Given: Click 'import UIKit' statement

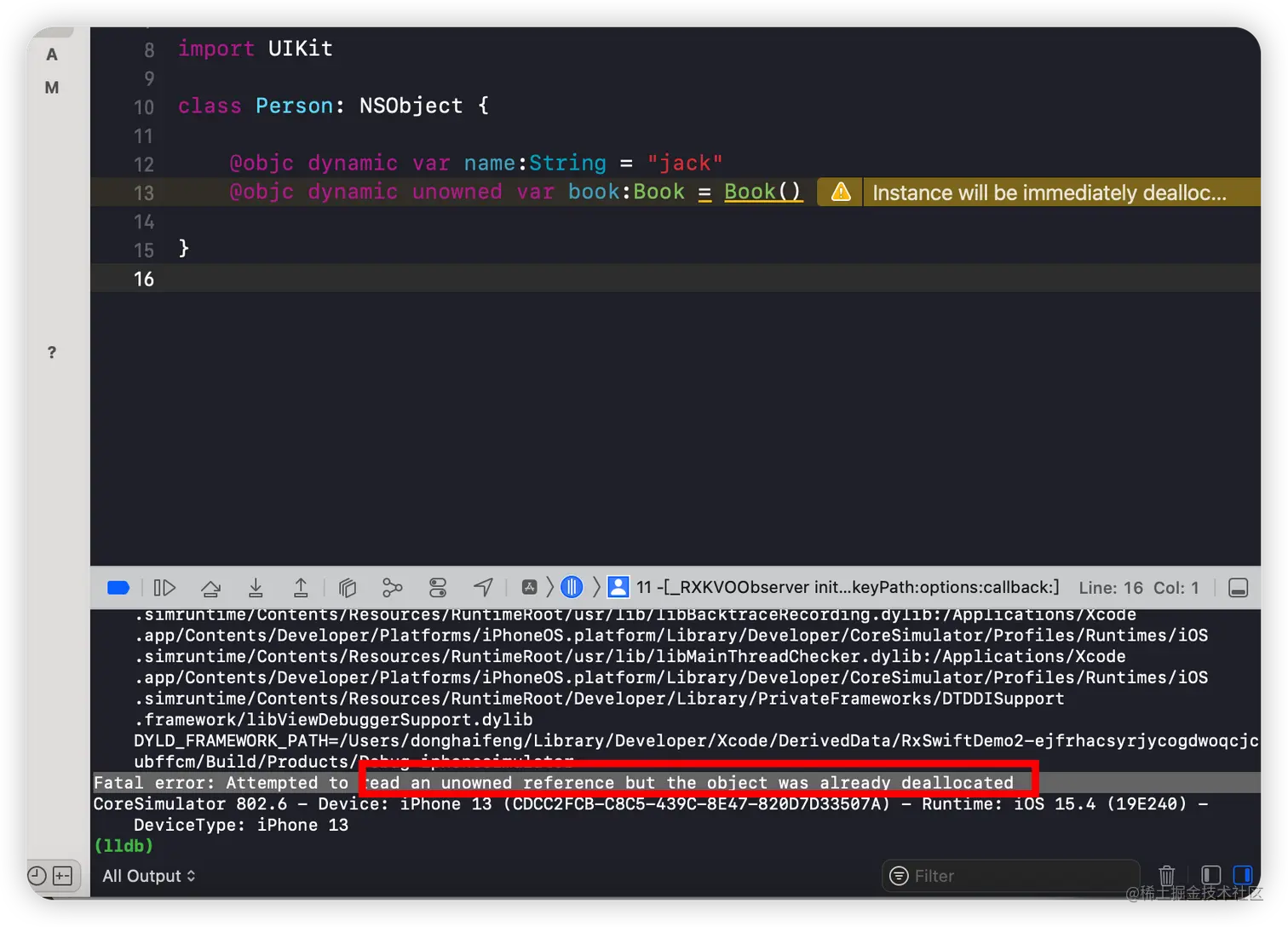Looking at the screenshot, I should coord(255,49).
